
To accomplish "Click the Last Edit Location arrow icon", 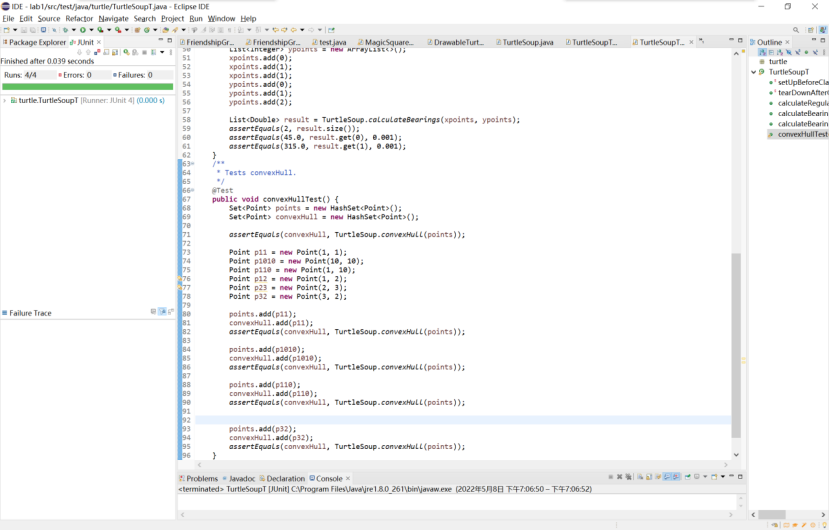I will pyautogui.click(x=276, y=30).
